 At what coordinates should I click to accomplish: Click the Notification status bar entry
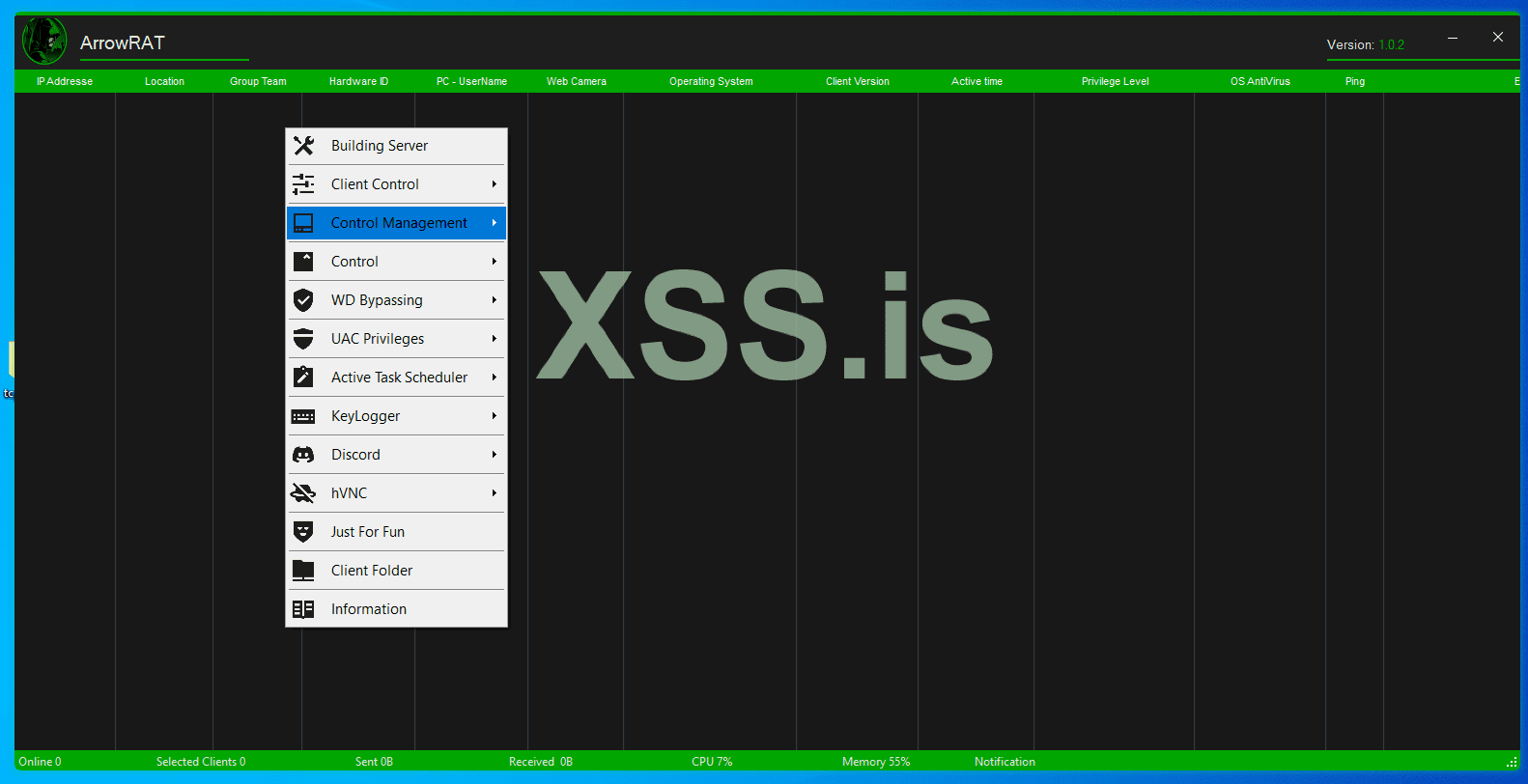1005,762
